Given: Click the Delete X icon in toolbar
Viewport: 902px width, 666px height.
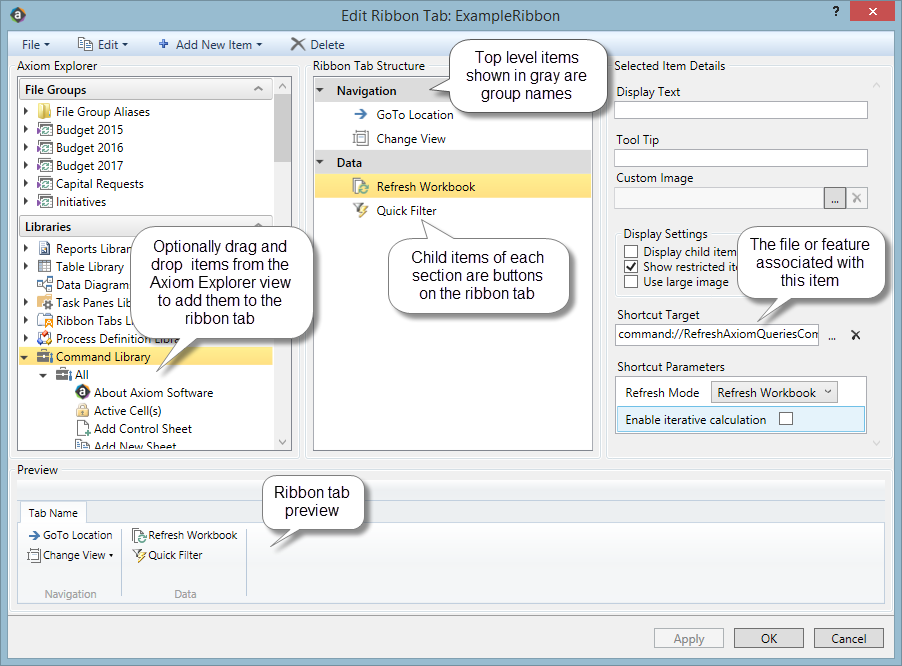Looking at the screenshot, I should [297, 44].
